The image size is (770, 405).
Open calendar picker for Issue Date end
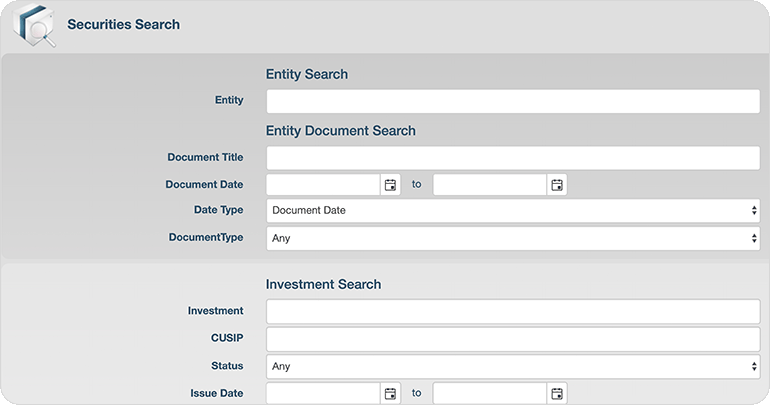point(557,393)
